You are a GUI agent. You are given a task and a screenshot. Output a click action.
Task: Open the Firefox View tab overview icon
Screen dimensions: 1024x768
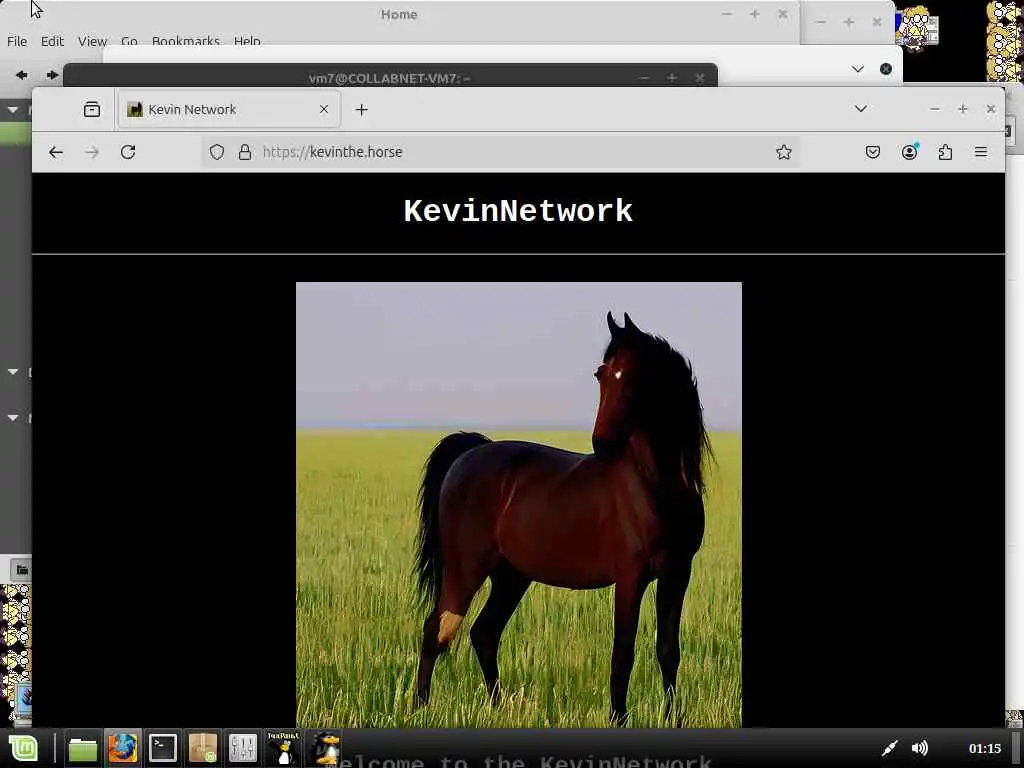[92, 109]
